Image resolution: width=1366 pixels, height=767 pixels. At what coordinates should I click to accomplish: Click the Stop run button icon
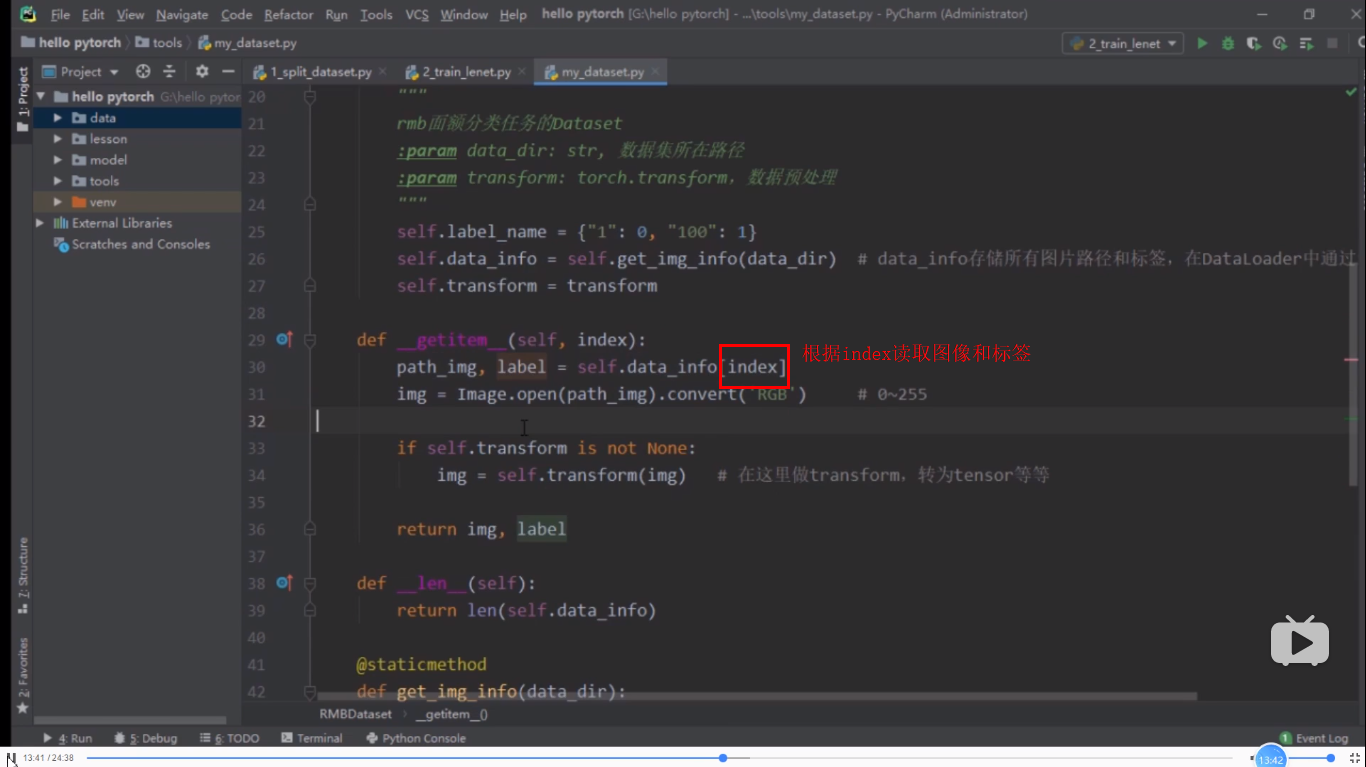(x=1333, y=43)
